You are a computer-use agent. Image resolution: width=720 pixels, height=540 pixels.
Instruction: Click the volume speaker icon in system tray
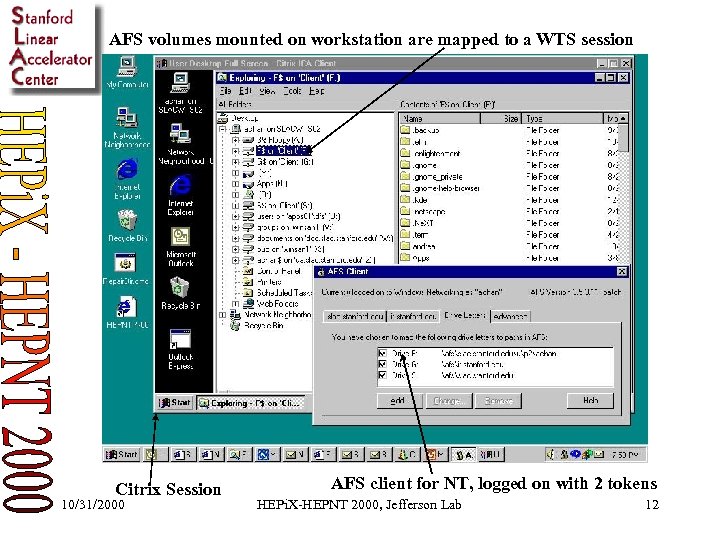(x=549, y=455)
